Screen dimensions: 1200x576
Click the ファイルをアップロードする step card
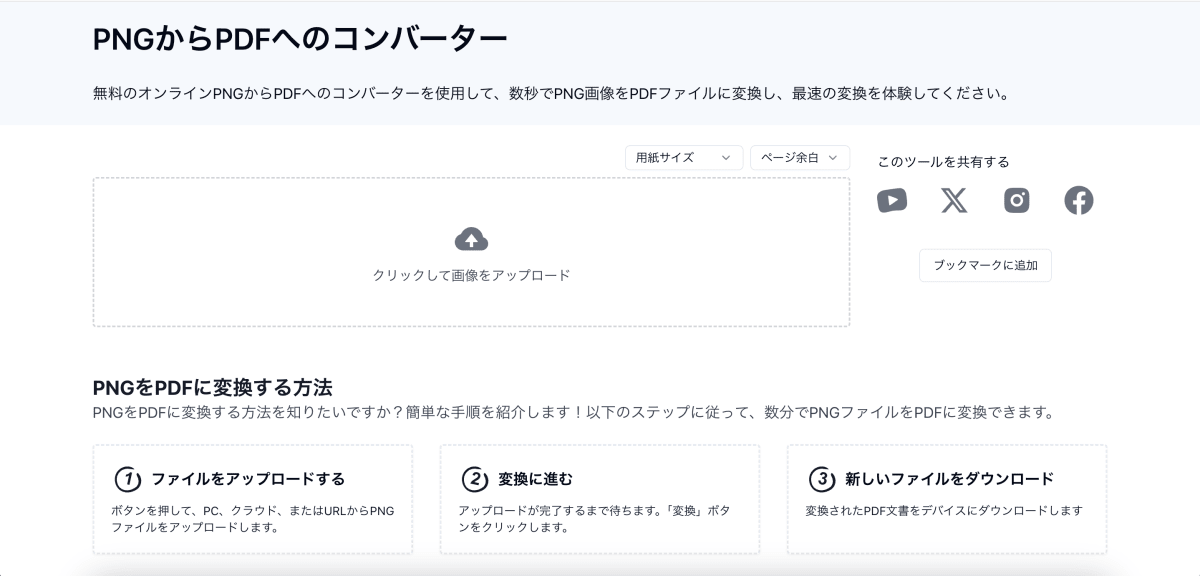point(252,497)
